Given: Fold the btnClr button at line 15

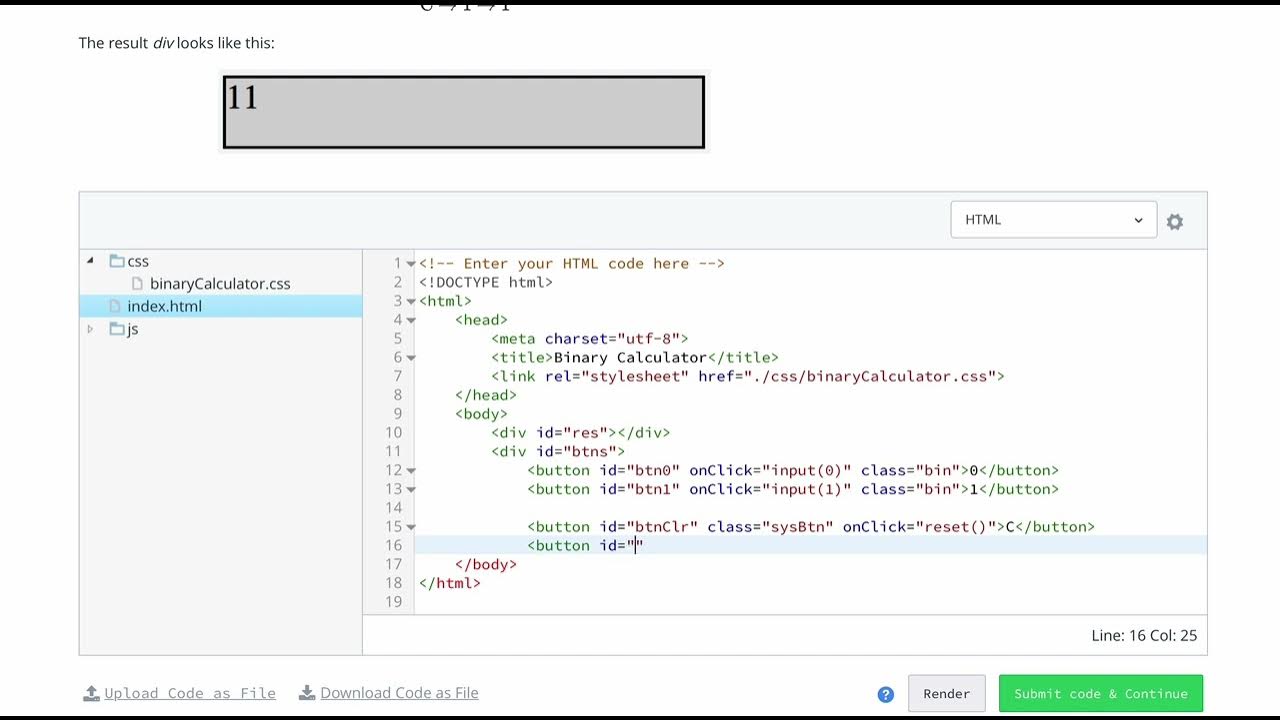Looking at the screenshot, I should [411, 527].
